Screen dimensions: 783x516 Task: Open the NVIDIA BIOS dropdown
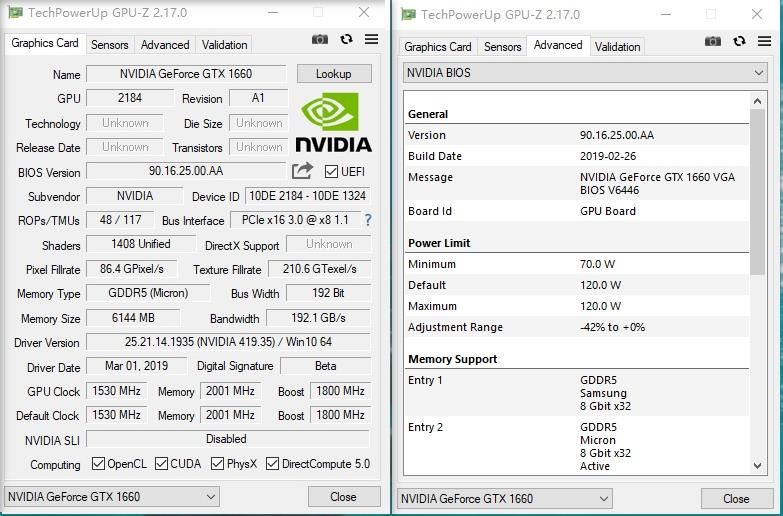[585, 73]
